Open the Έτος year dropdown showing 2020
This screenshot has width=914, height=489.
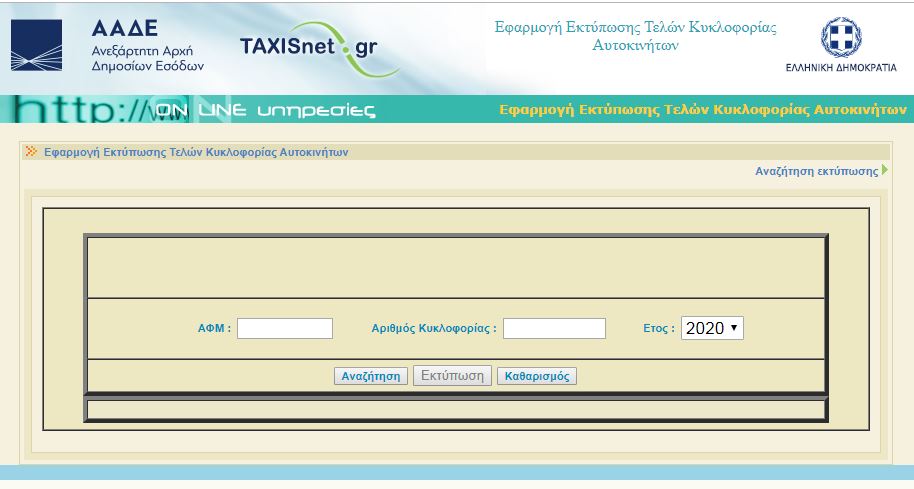point(712,328)
